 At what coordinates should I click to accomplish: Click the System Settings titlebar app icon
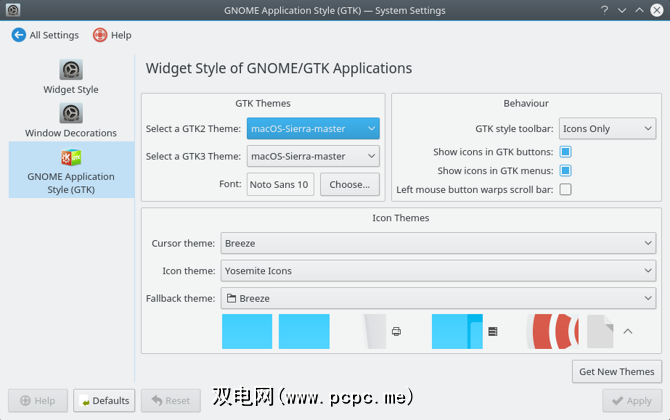[13, 10]
